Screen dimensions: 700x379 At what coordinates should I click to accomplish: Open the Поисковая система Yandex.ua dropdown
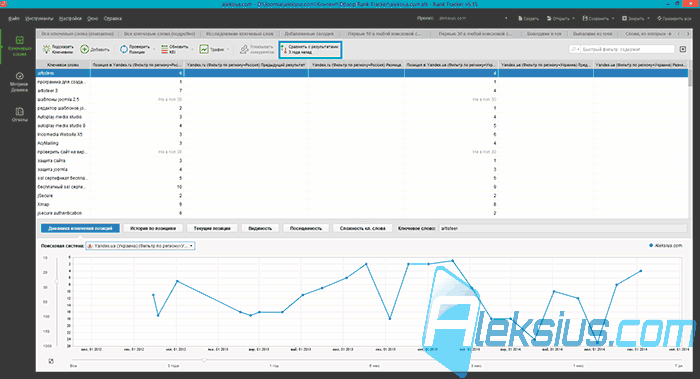(x=140, y=246)
